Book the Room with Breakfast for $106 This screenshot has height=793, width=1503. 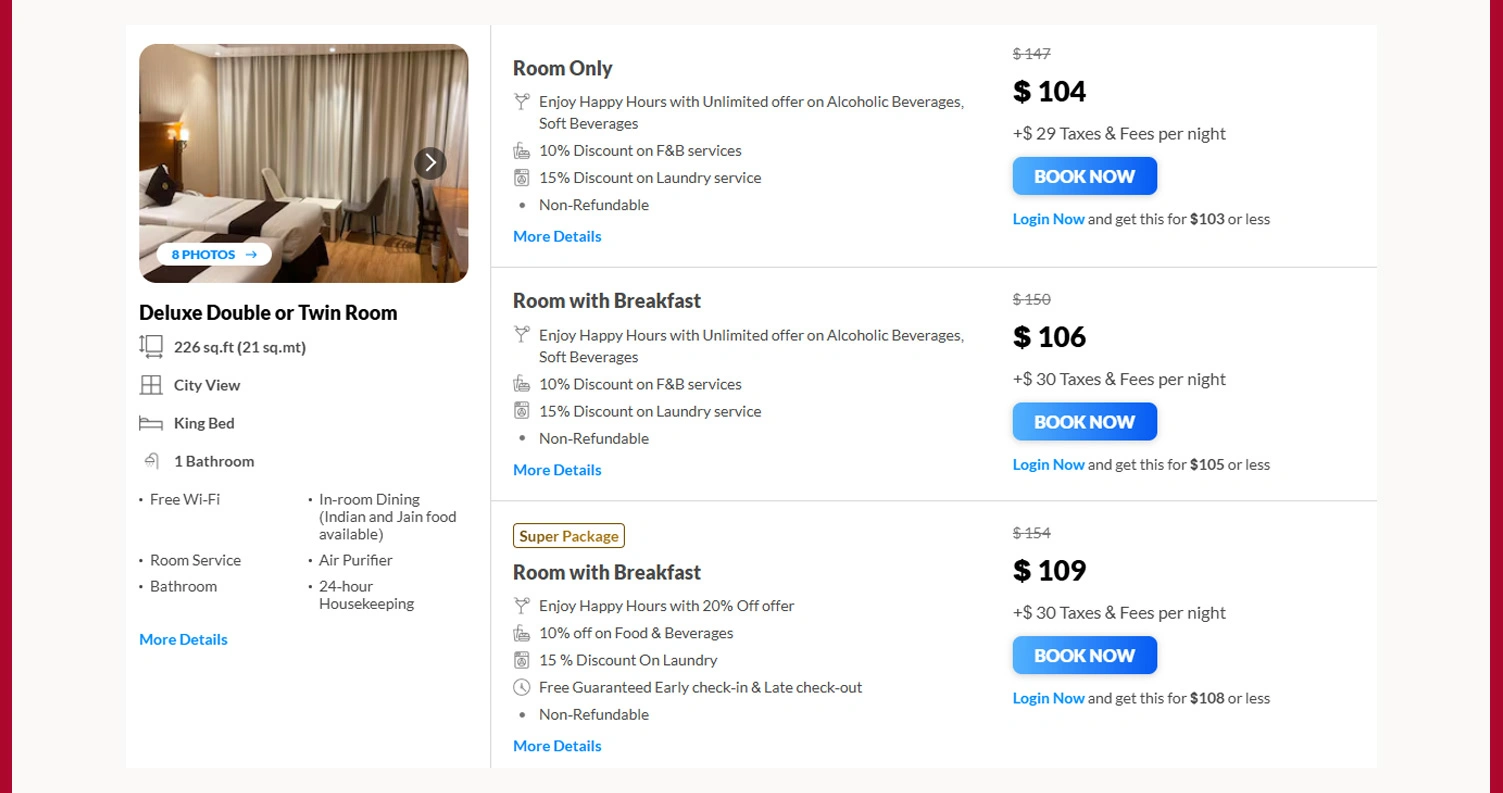[x=1084, y=421]
